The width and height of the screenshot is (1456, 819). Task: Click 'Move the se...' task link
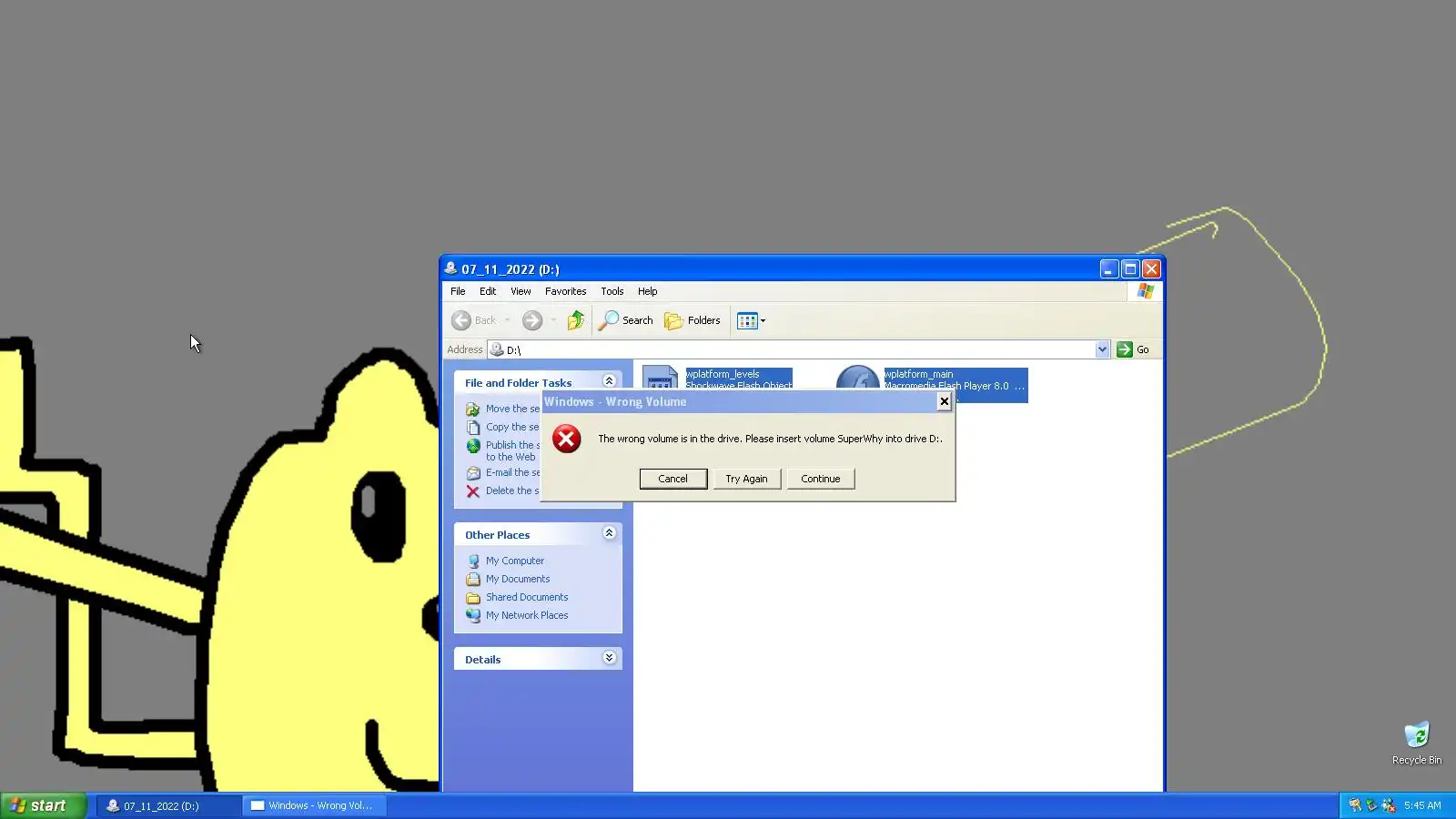(512, 409)
